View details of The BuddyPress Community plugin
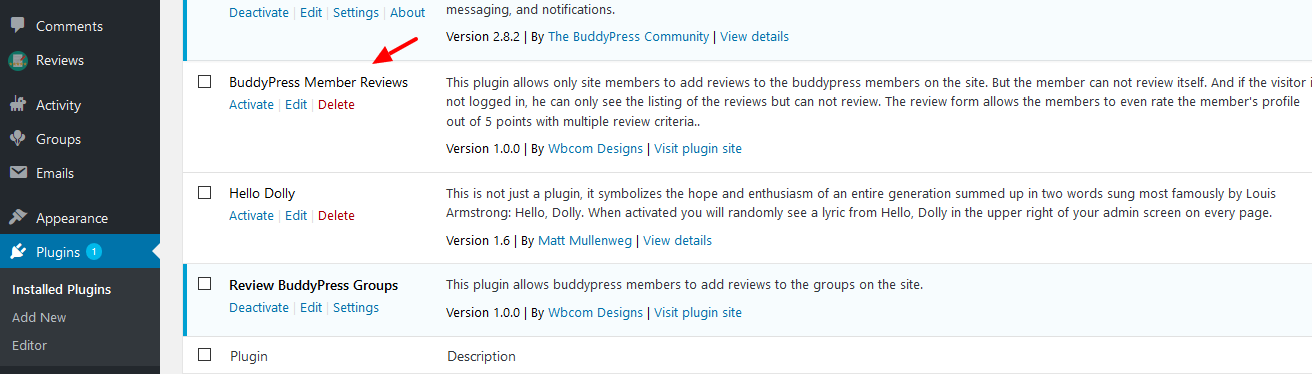The height and width of the screenshot is (374, 1312). tap(754, 37)
